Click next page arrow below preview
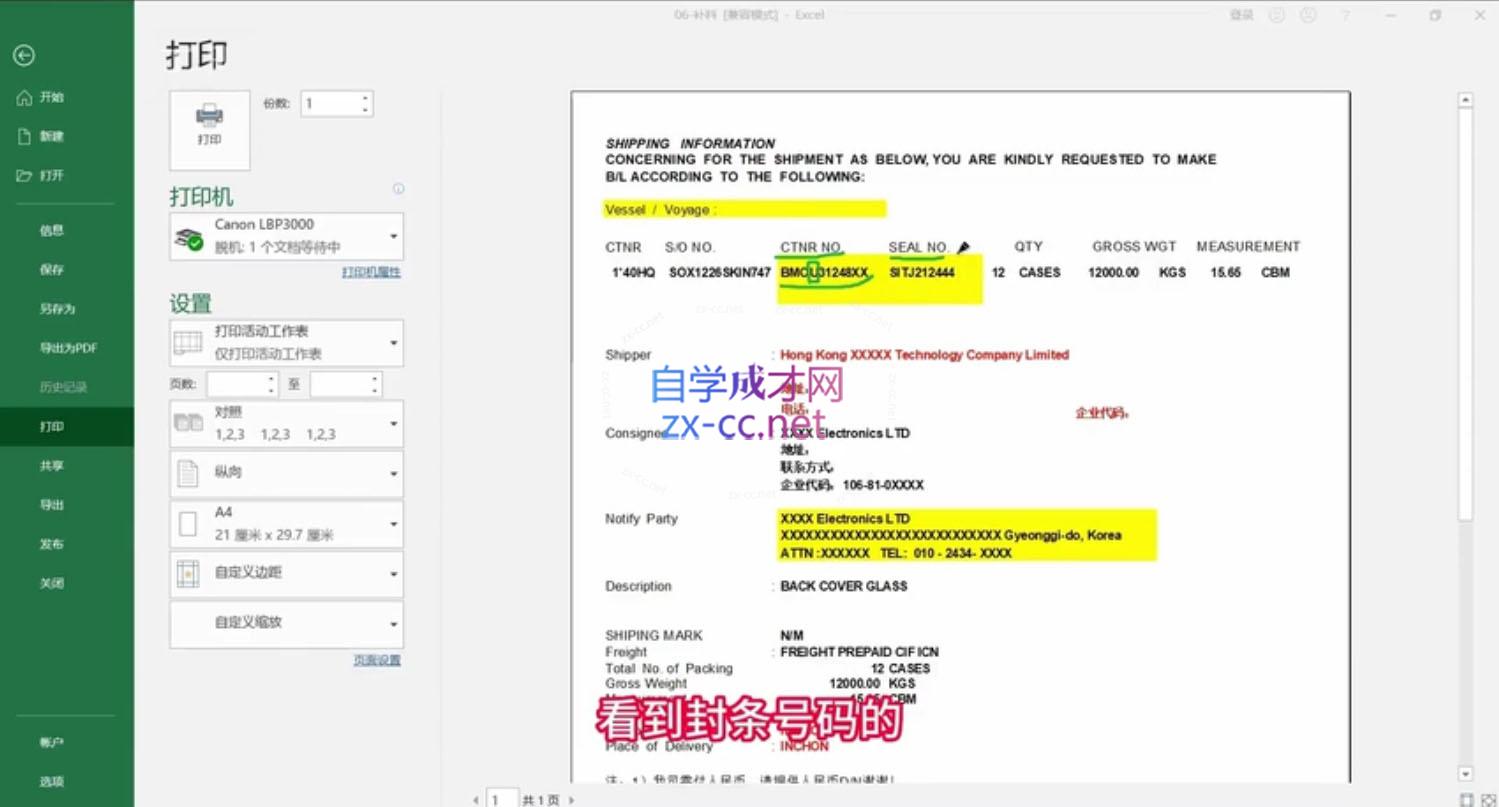This screenshot has height=807, width=1499. click(x=571, y=800)
